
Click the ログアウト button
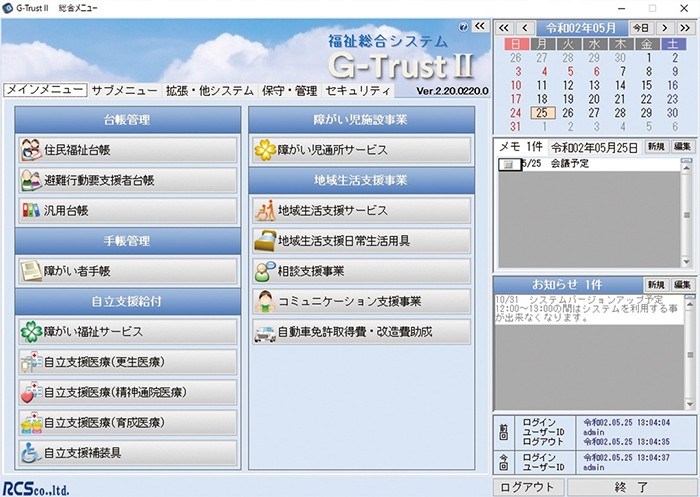click(530, 486)
